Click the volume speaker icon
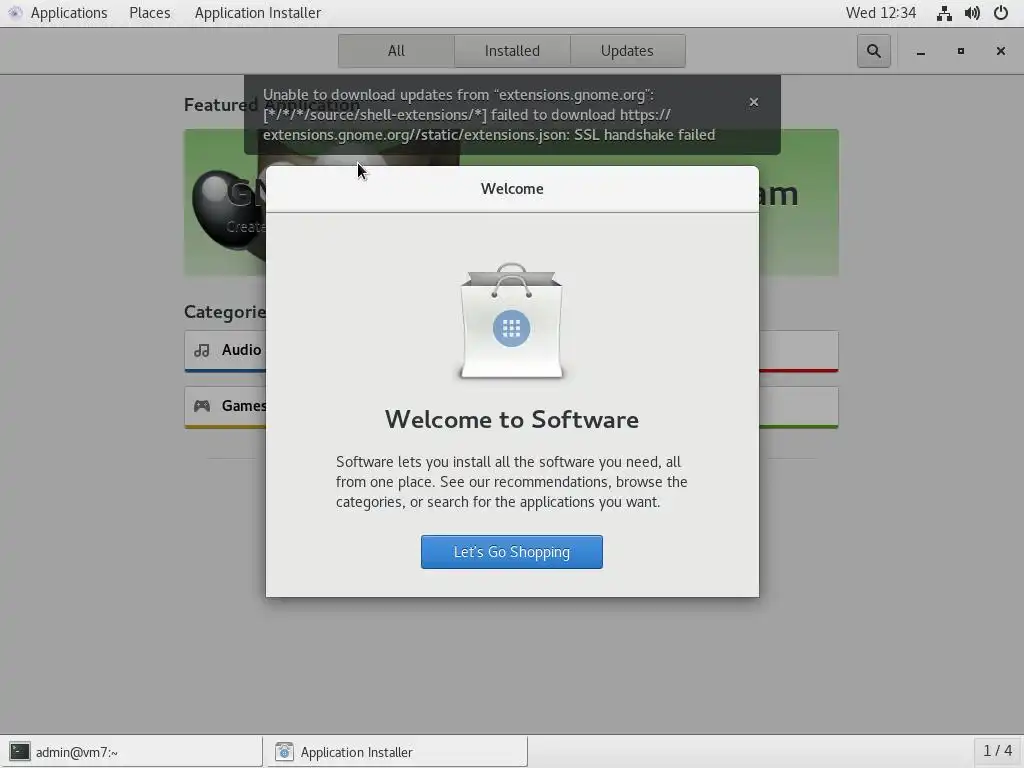 click(x=972, y=13)
